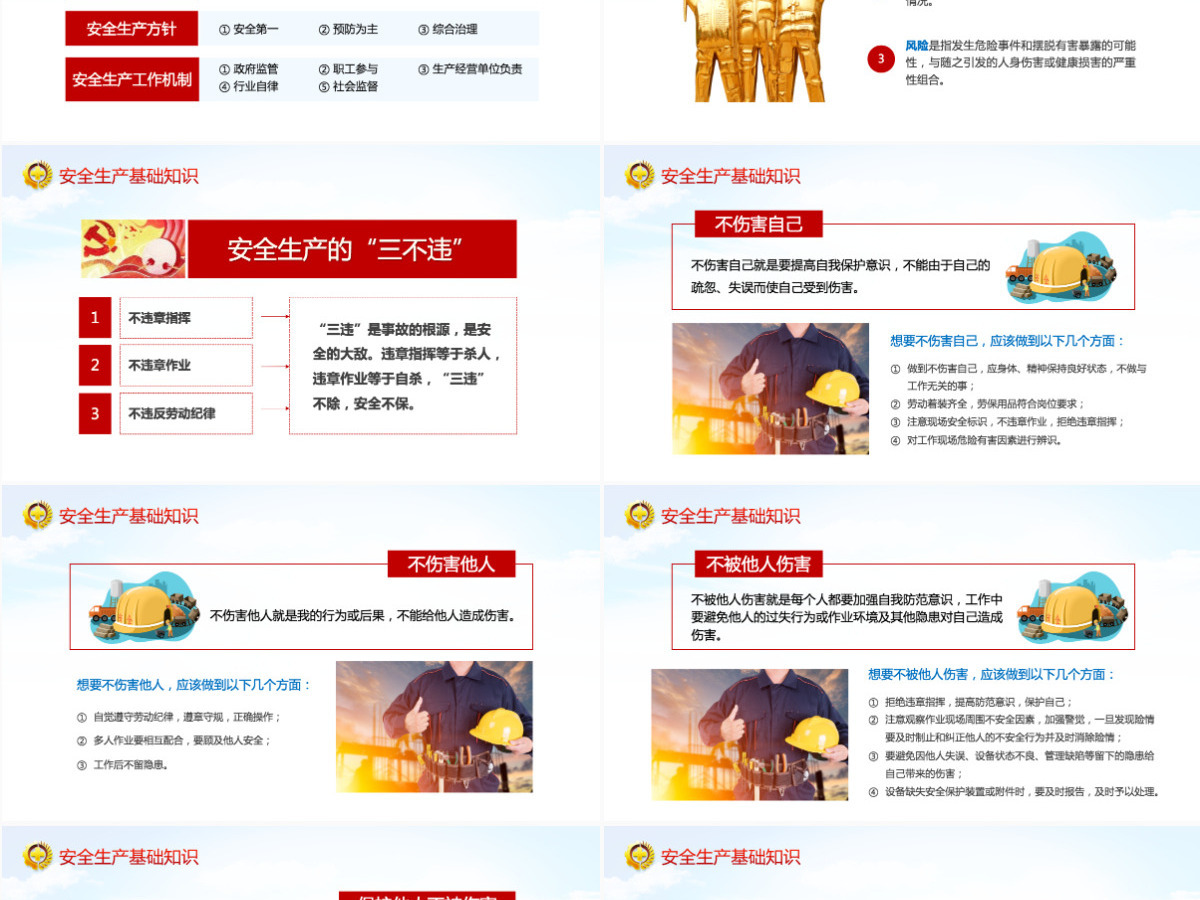Click the "① 政府监管" text

pyautogui.click(x=248, y=69)
